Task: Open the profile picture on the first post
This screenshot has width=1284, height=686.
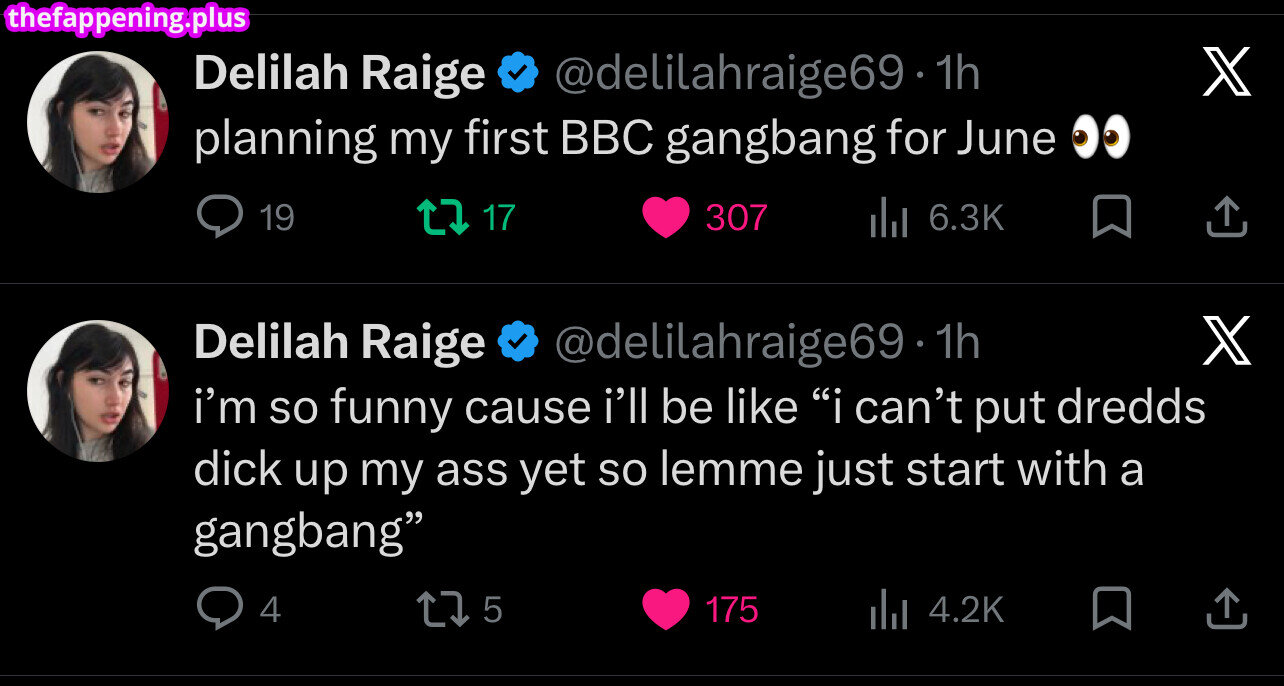Action: click(x=97, y=122)
